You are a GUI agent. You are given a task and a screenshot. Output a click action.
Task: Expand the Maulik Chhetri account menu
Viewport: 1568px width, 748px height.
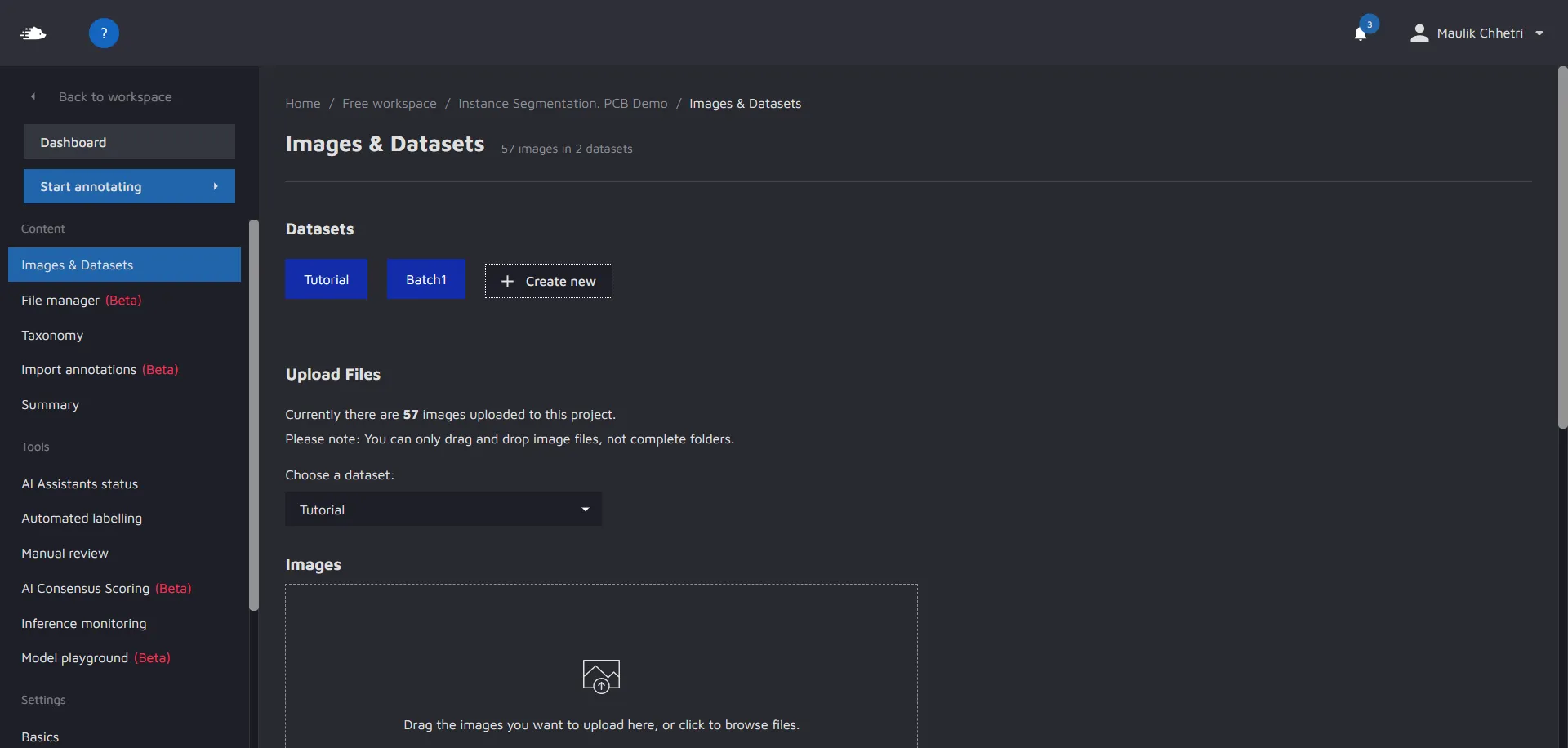(x=1539, y=33)
